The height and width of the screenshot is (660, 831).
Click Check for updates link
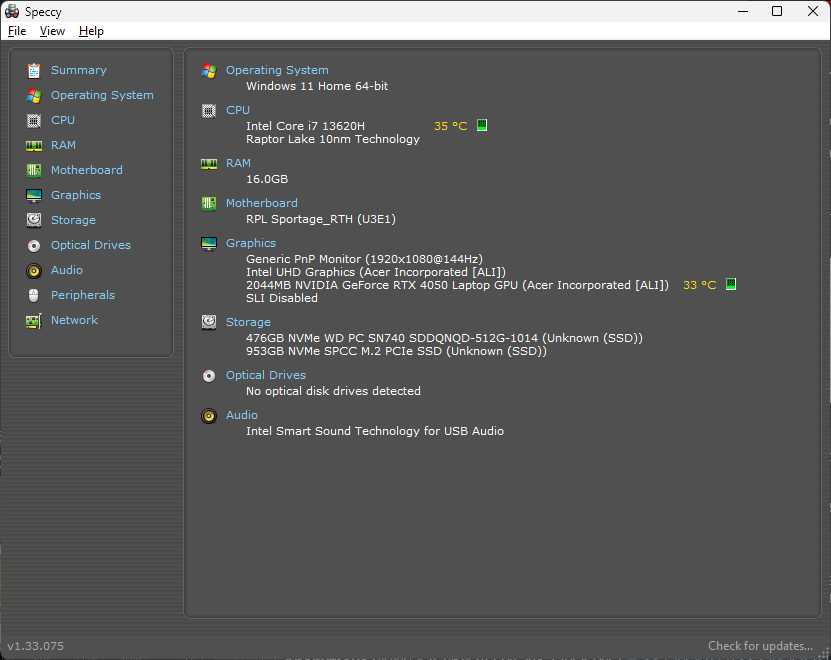tap(760, 646)
